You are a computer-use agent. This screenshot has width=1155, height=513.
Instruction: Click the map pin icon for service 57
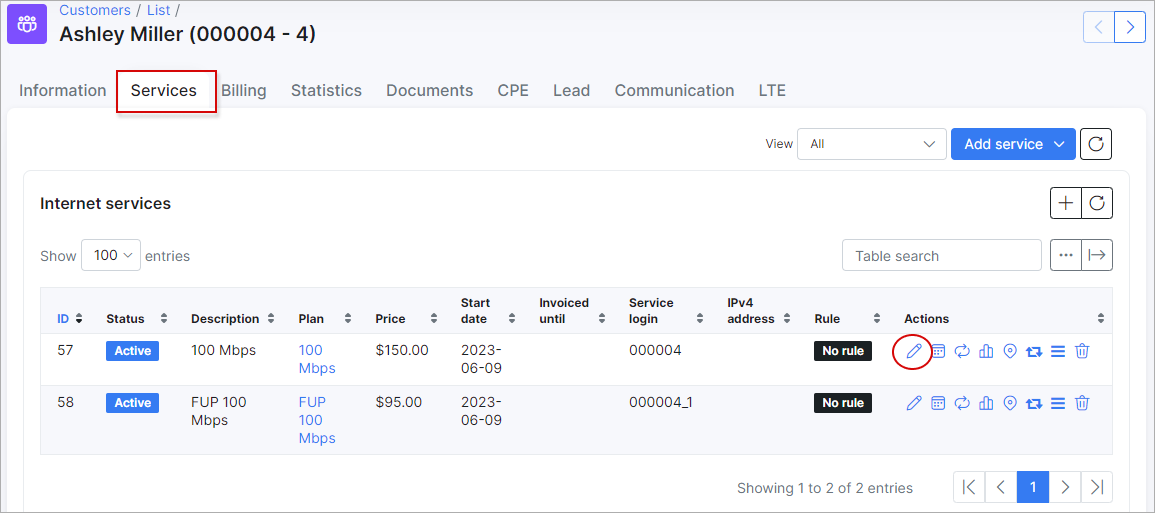pyautogui.click(x=1010, y=351)
